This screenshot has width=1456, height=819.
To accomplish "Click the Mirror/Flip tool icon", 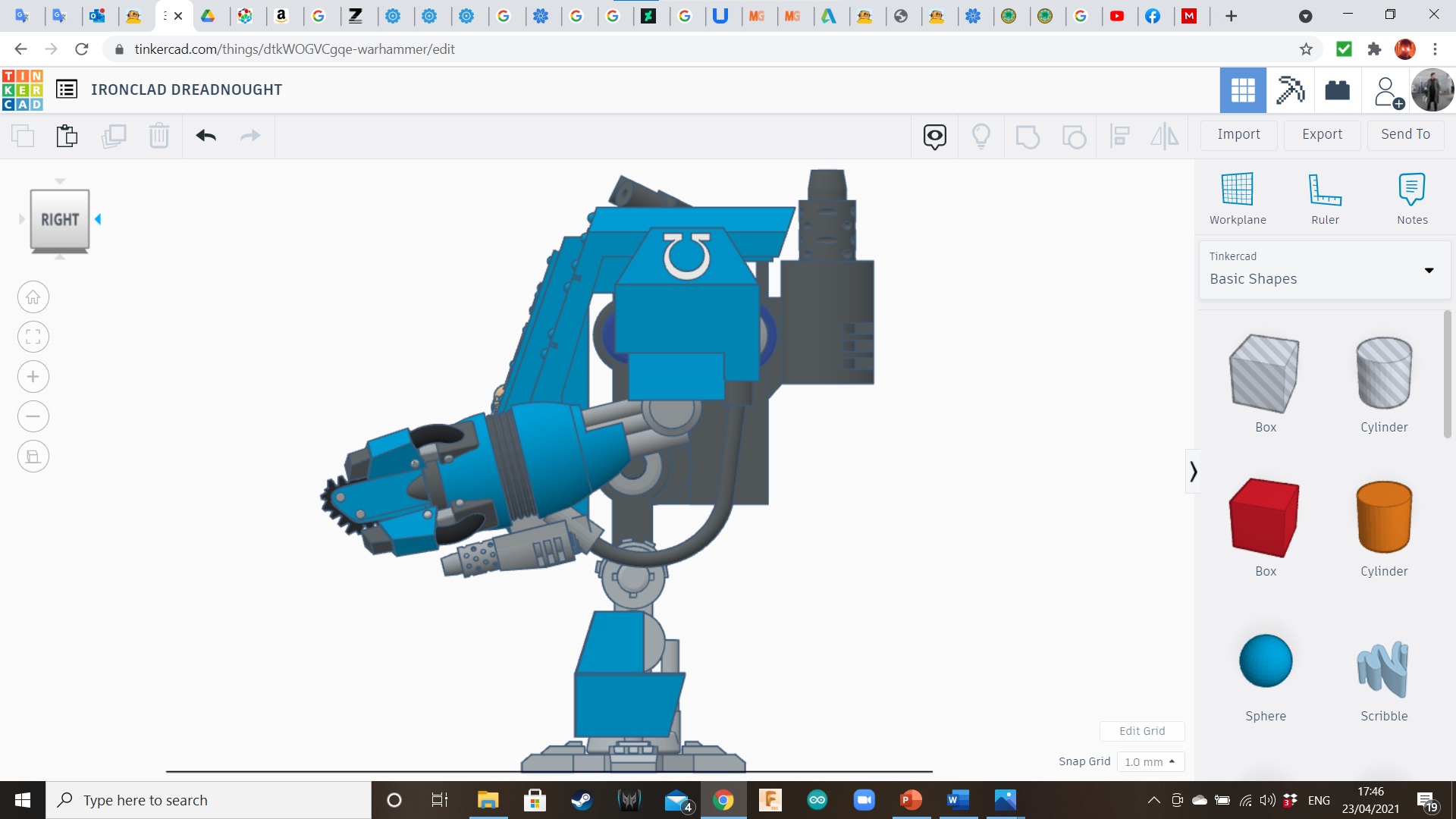I will pyautogui.click(x=1165, y=136).
